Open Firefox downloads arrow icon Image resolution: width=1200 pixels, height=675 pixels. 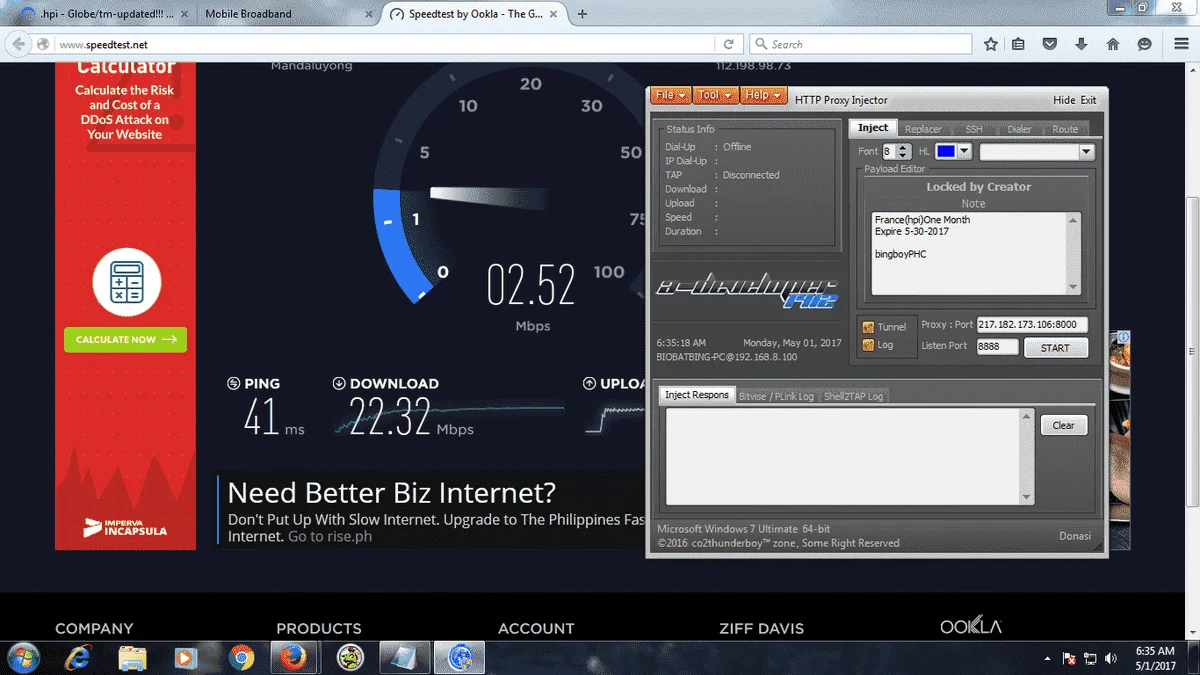pyautogui.click(x=1081, y=44)
